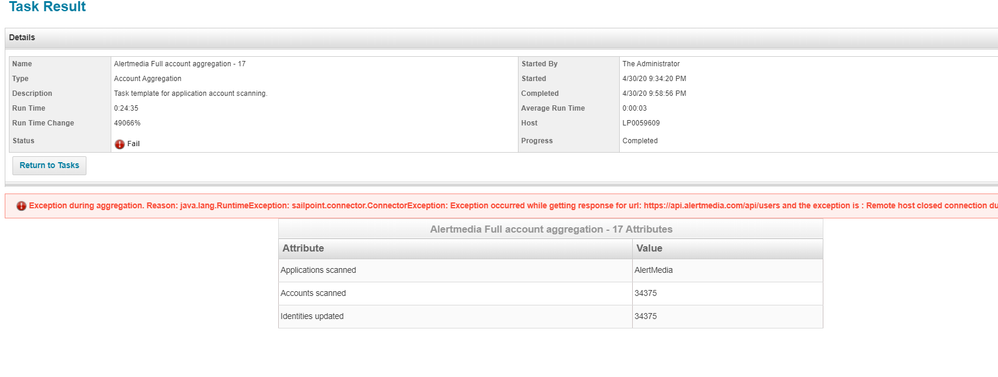Click the Return to Tasks button

(50, 166)
